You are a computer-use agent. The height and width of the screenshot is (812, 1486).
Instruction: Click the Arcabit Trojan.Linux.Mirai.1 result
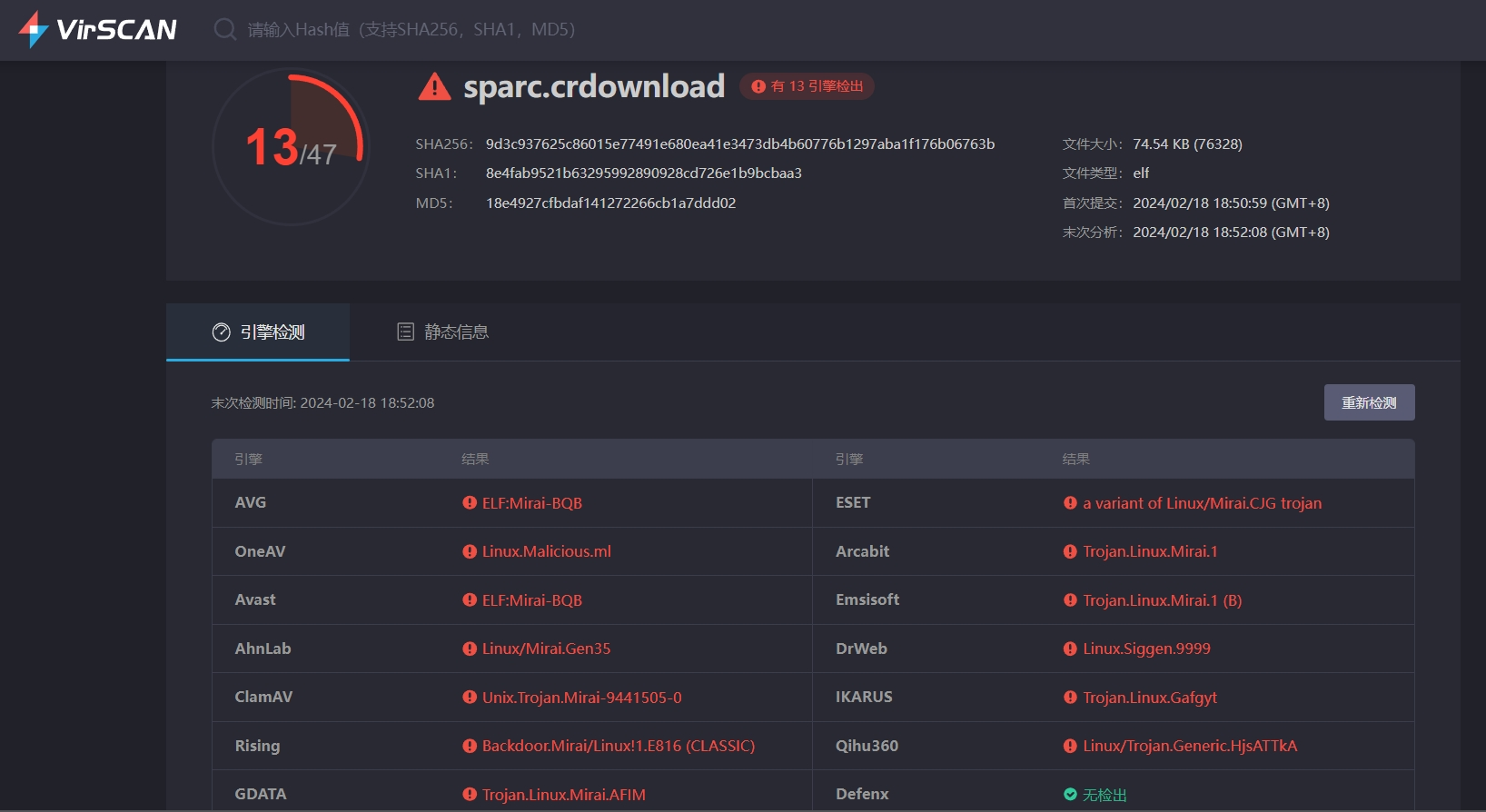click(1150, 551)
